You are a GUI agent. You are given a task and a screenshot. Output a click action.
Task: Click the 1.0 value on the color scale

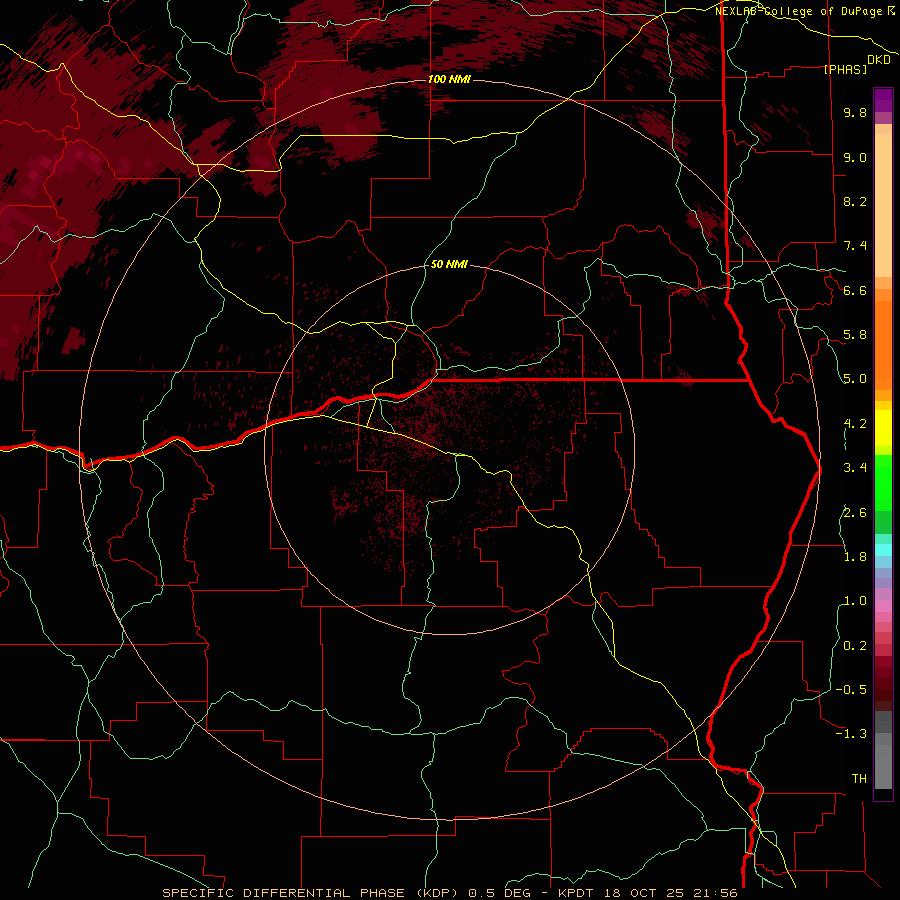coord(855,601)
